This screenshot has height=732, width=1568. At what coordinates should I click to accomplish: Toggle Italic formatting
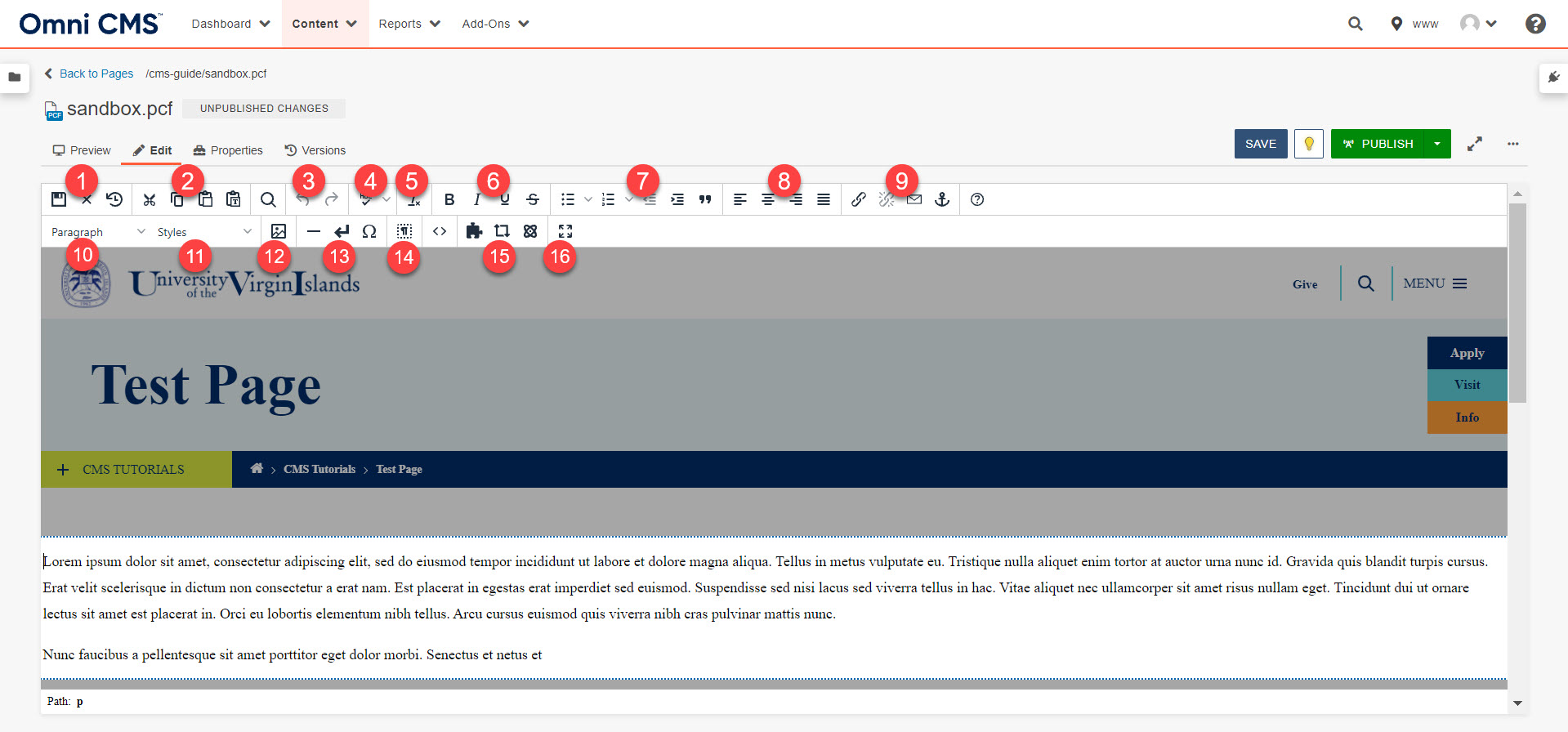click(477, 199)
